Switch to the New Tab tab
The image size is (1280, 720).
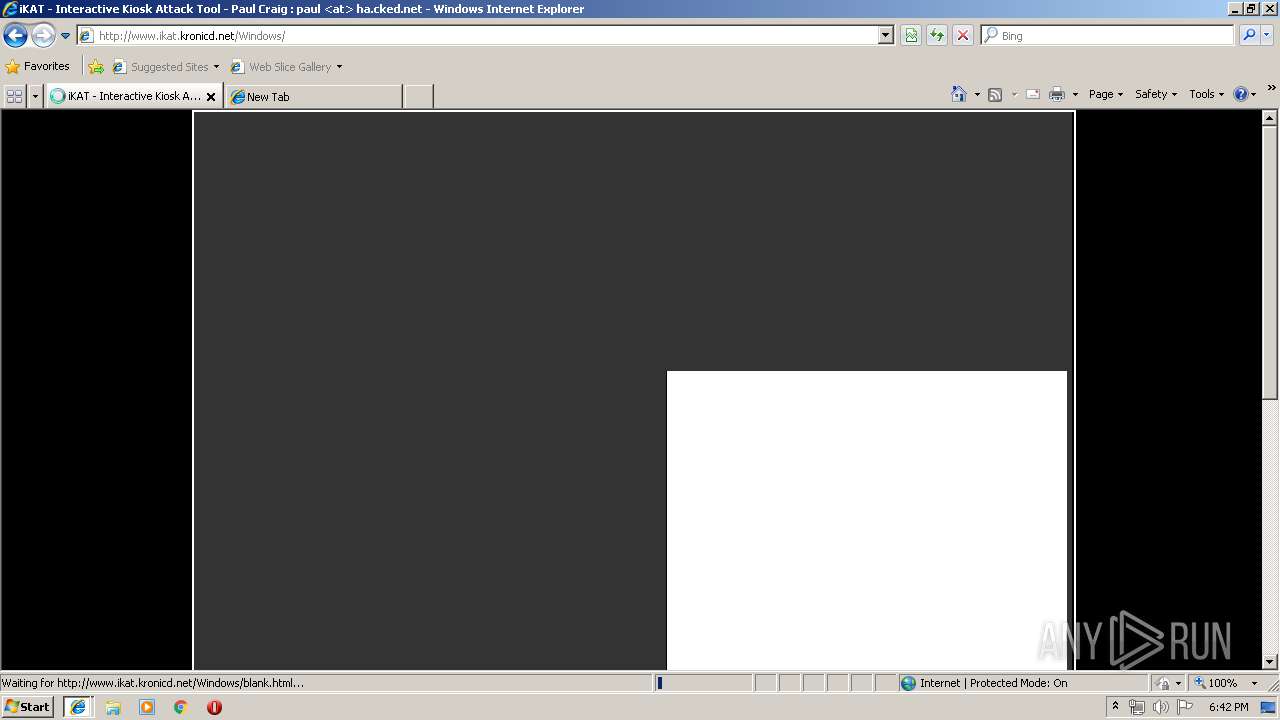pyautogui.click(x=314, y=96)
